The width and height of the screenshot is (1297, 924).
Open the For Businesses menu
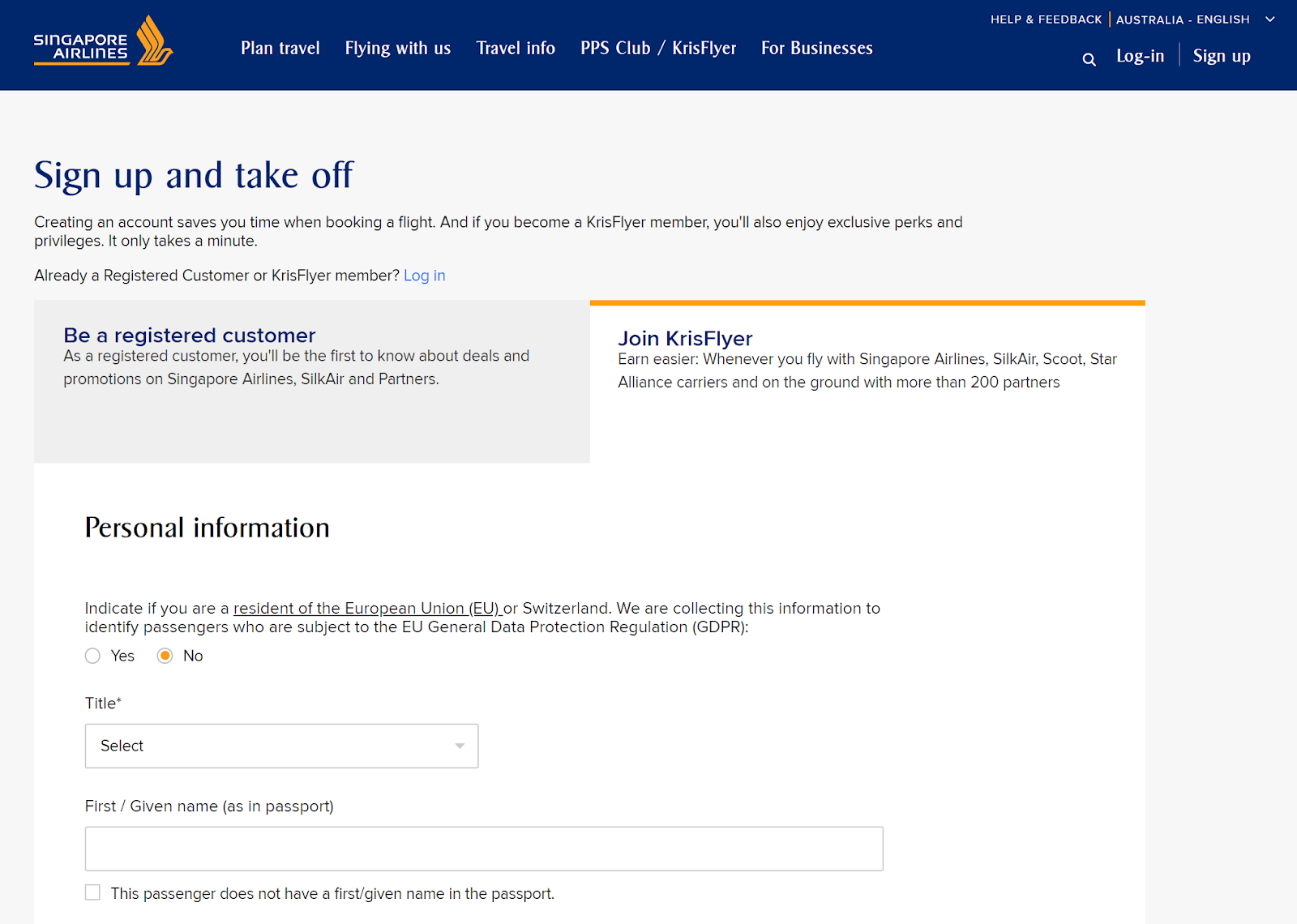click(816, 49)
